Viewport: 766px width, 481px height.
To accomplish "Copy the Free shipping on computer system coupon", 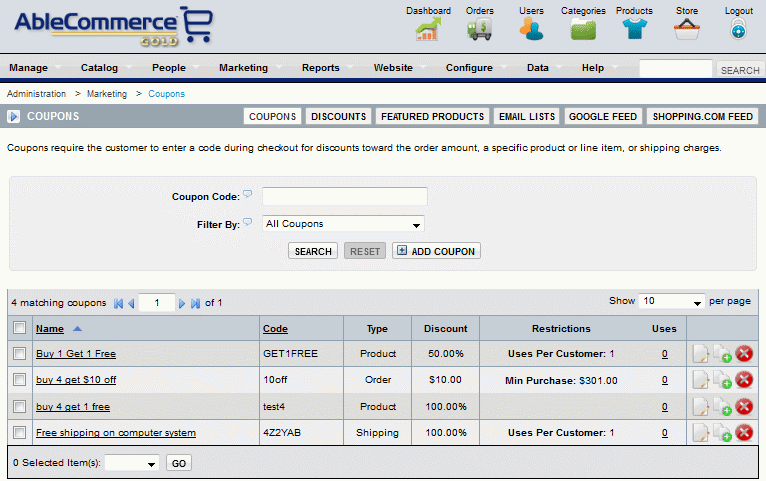I will click(722, 433).
